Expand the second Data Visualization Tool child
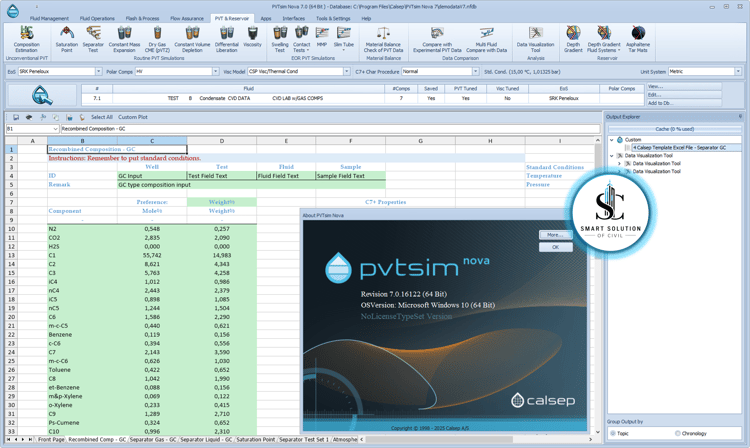The width and height of the screenshot is (750, 448). click(x=619, y=171)
